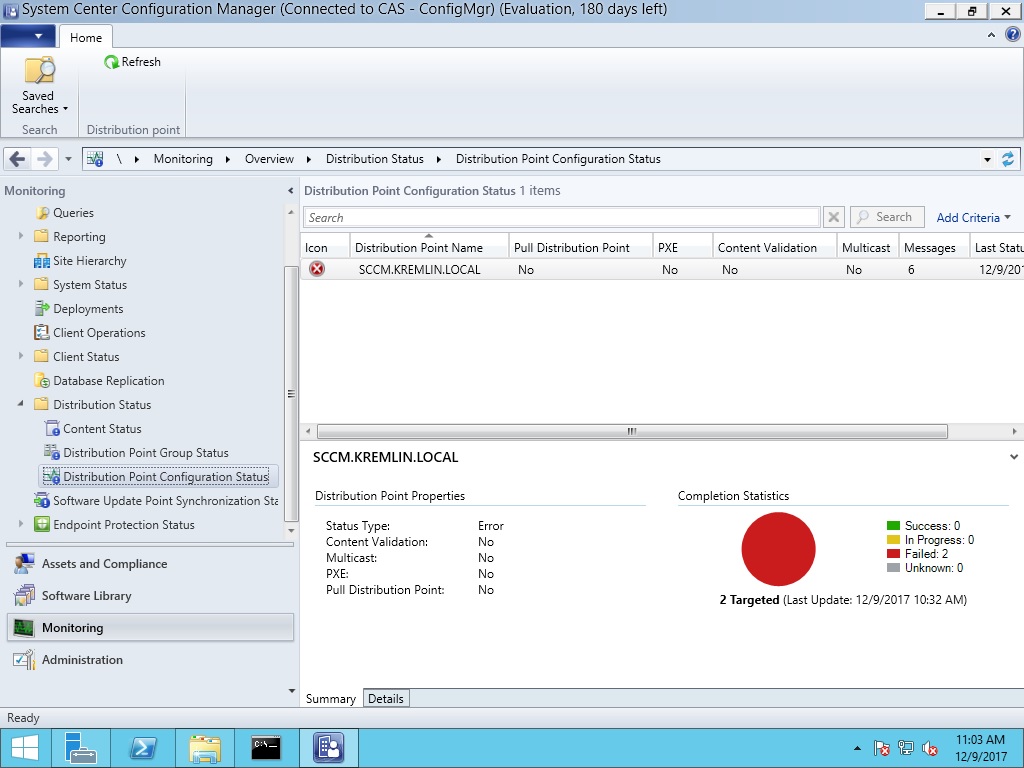Select the SCCM.KREMLIN.LOCAL row name
The image size is (1024, 768).
[x=419, y=270]
